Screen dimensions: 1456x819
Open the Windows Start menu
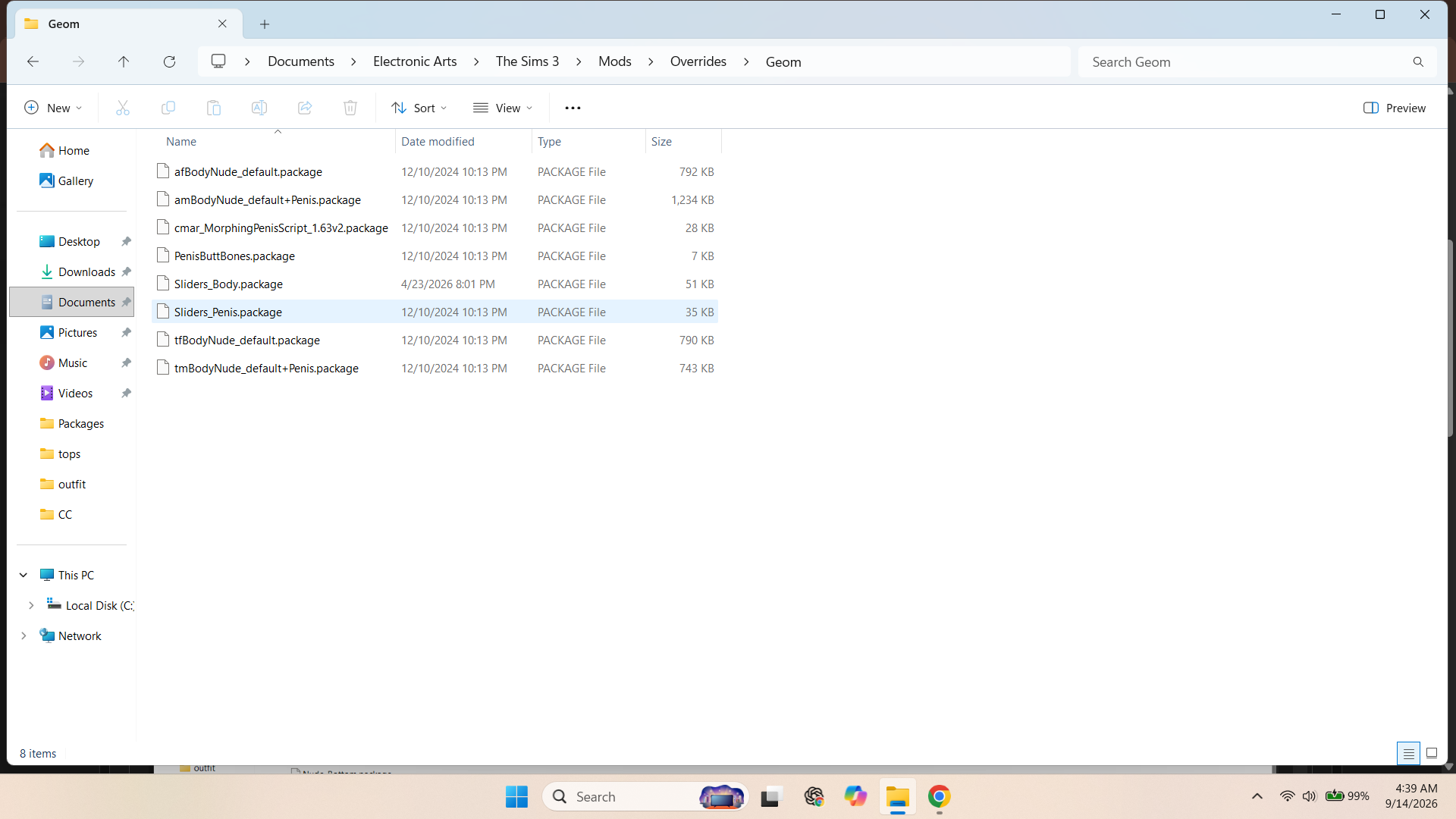(x=516, y=796)
